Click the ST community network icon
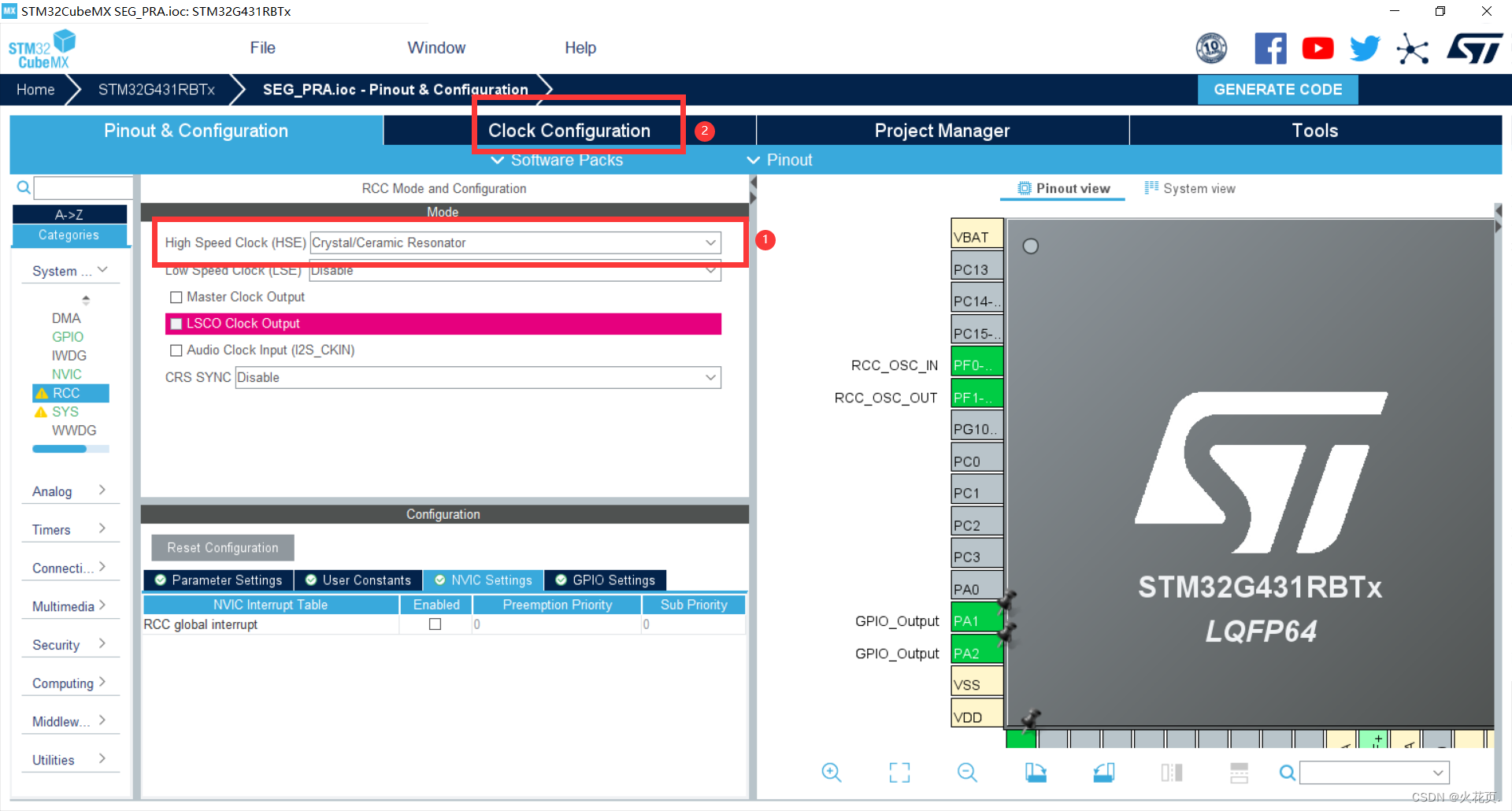The height and width of the screenshot is (811, 1512). 1413,49
